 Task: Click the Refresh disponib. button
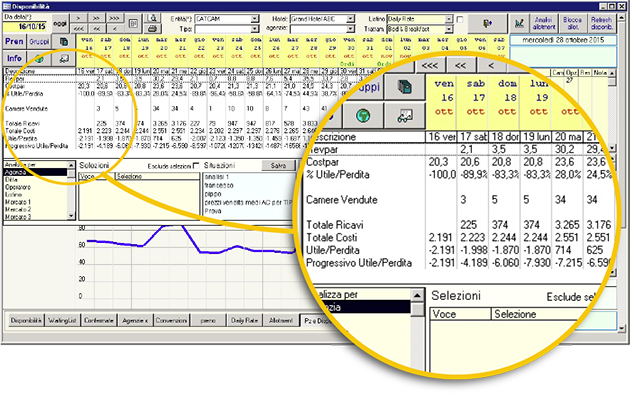[x=601, y=24]
